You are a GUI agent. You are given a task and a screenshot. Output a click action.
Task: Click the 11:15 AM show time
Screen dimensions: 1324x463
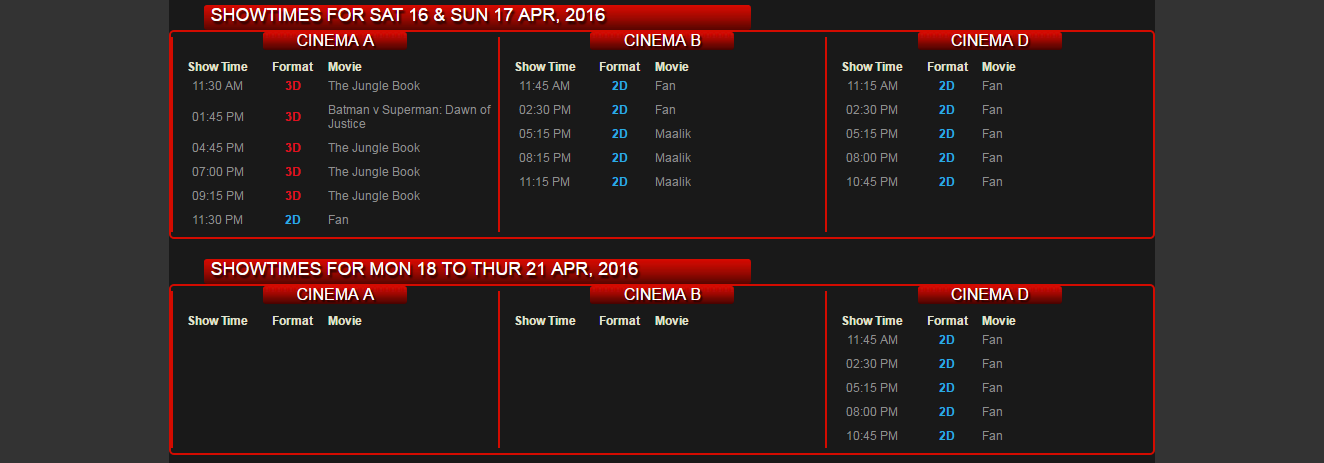pos(872,86)
